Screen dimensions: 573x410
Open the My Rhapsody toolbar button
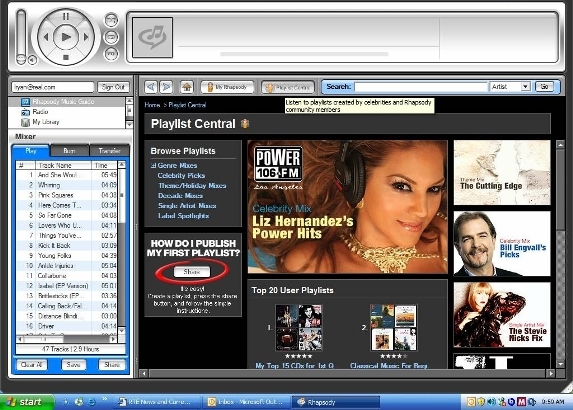227,87
